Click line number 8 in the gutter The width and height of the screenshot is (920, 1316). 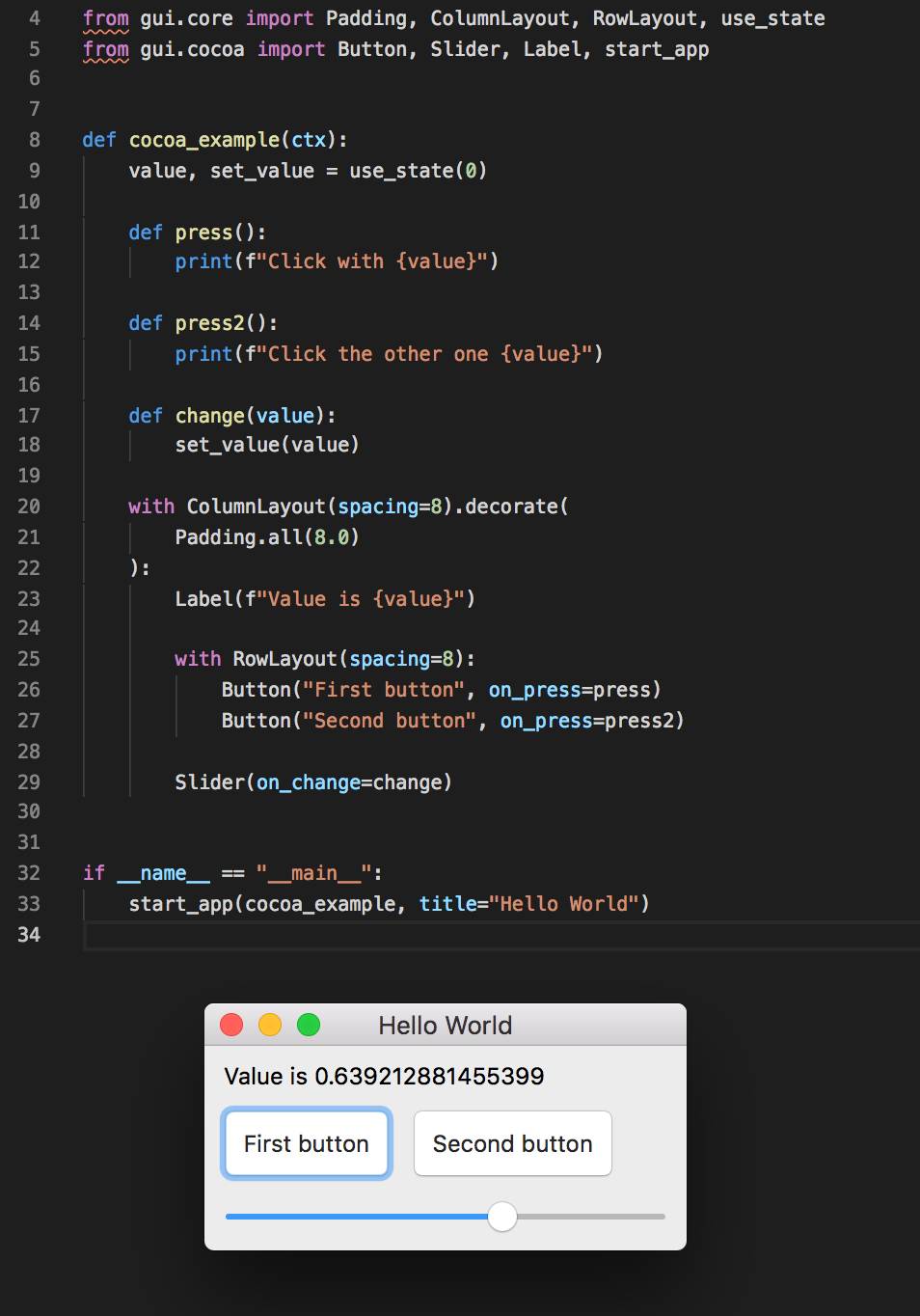(34, 140)
